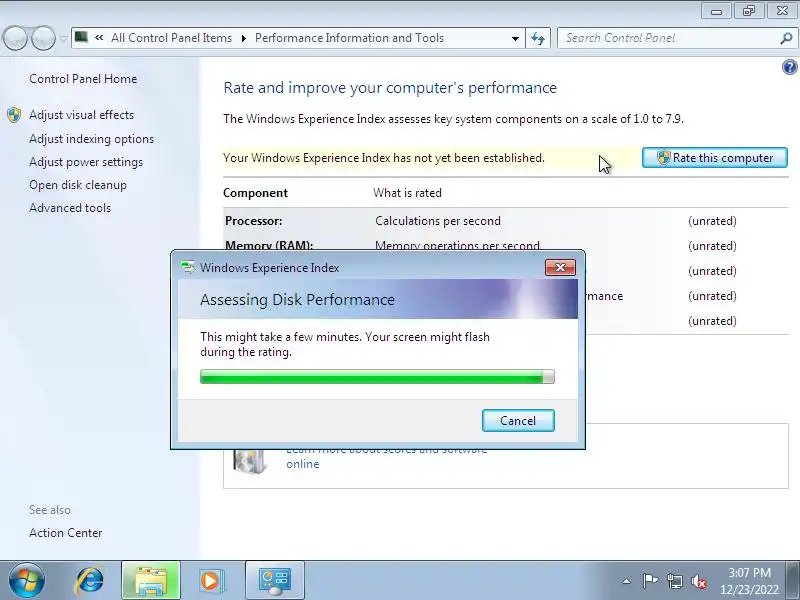Click the (unrated) value for Processor
The image size is (800, 600).
pyautogui.click(x=712, y=221)
